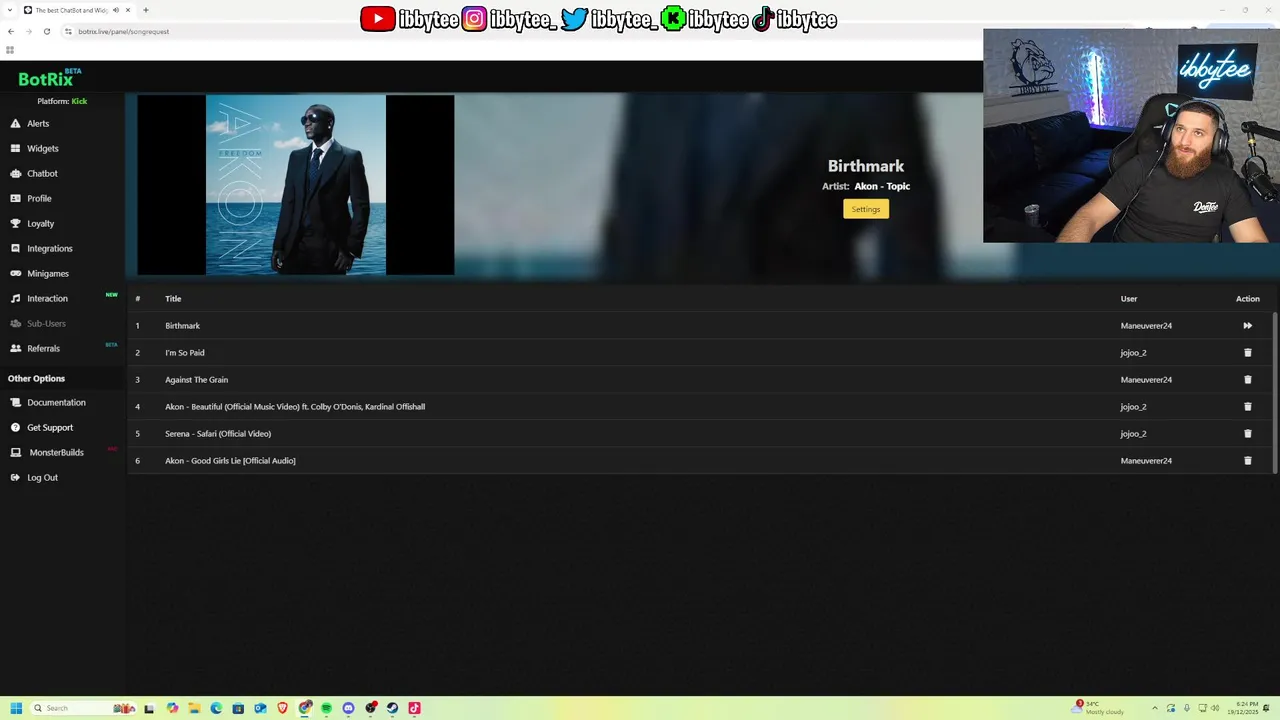Open the Widgets page
The image size is (1280, 720).
tap(42, 149)
